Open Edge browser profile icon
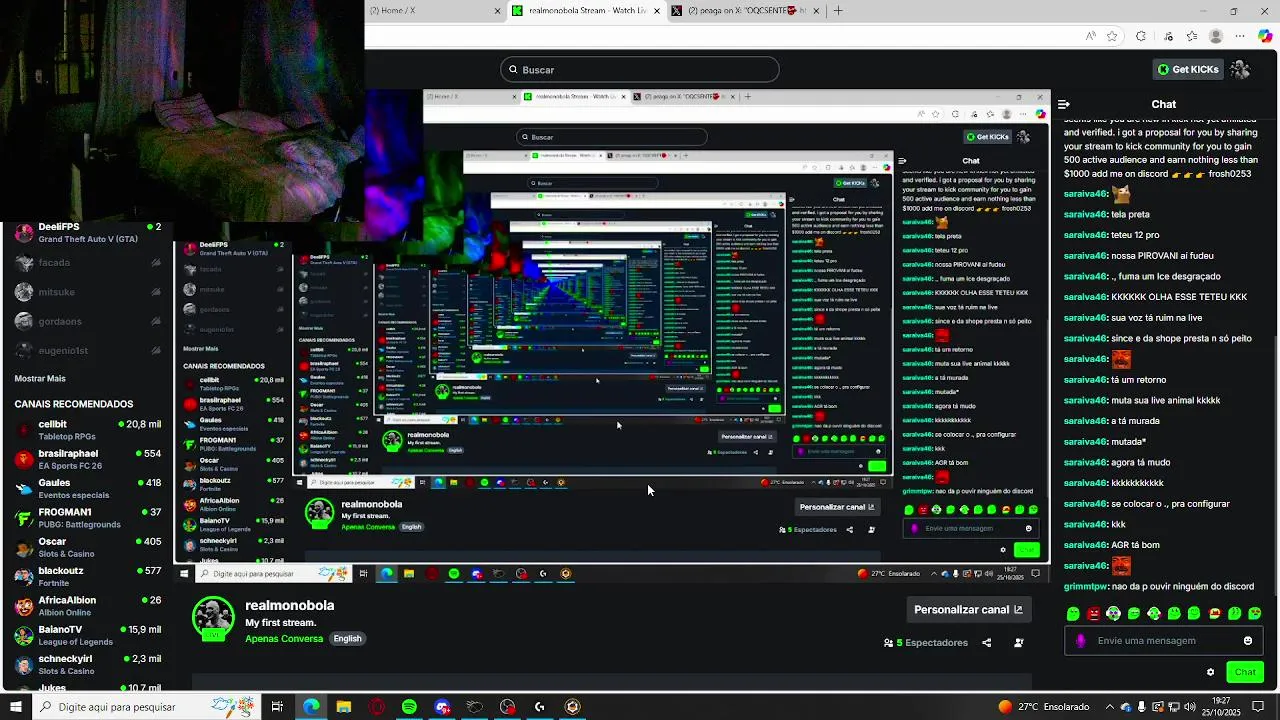Image resolution: width=1280 pixels, height=720 pixels. (x=1216, y=36)
